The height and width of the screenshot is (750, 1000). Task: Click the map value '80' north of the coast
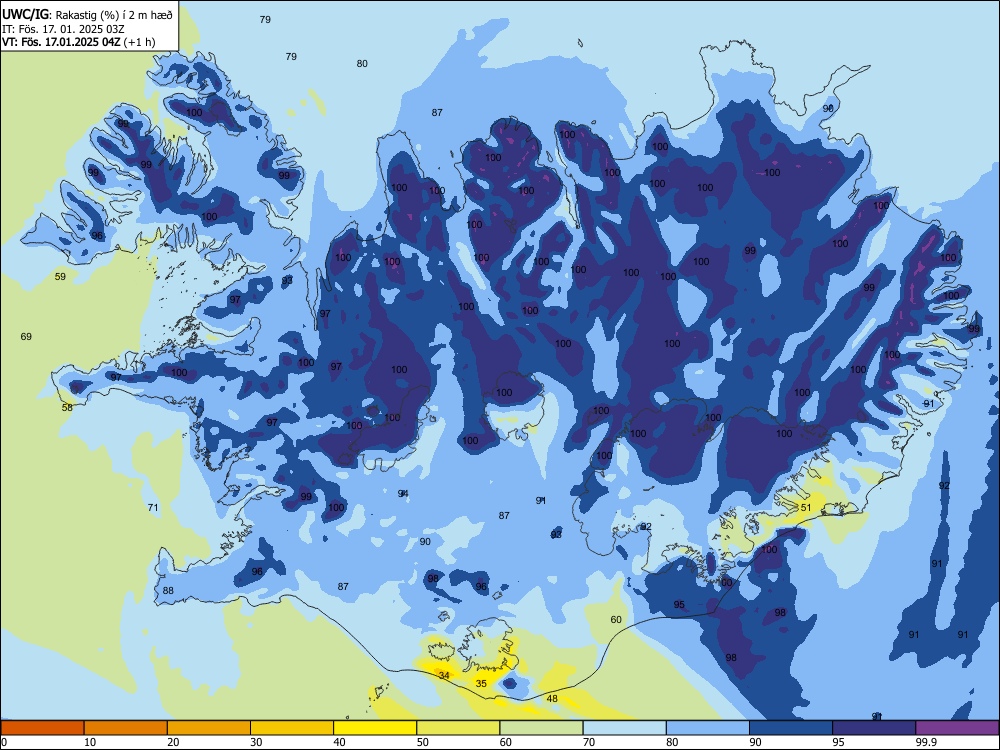tap(362, 64)
